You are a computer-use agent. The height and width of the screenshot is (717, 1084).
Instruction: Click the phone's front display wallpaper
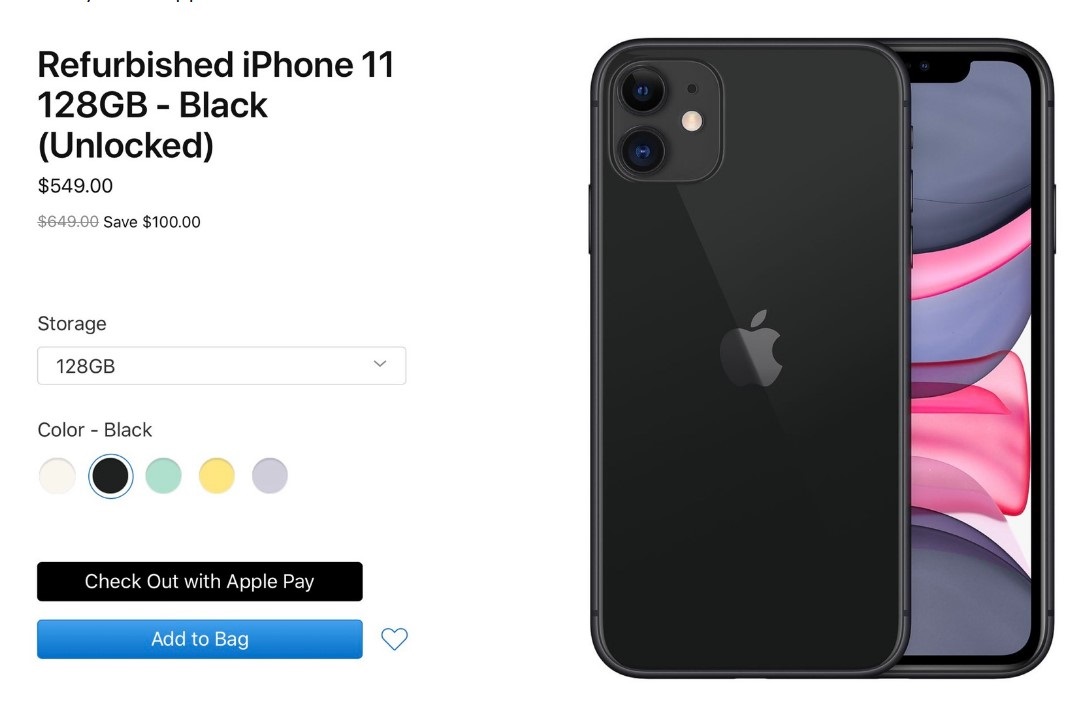point(971,360)
